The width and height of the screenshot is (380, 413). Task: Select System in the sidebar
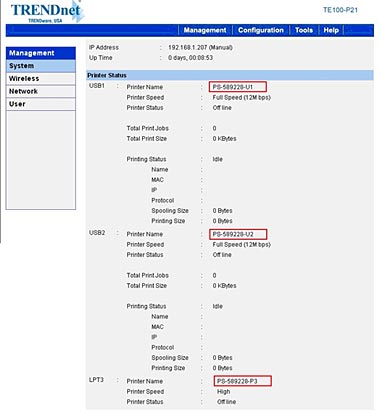click(41, 66)
